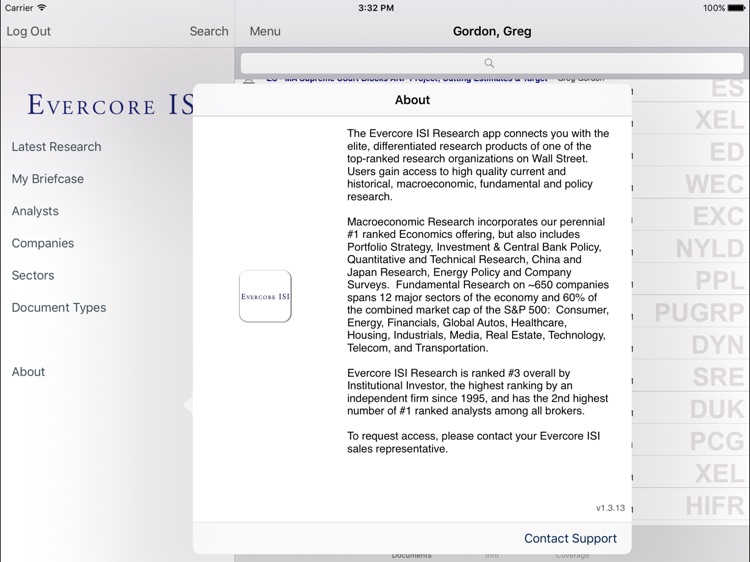
Task: Select the PCG ticker row
Action: [691, 441]
